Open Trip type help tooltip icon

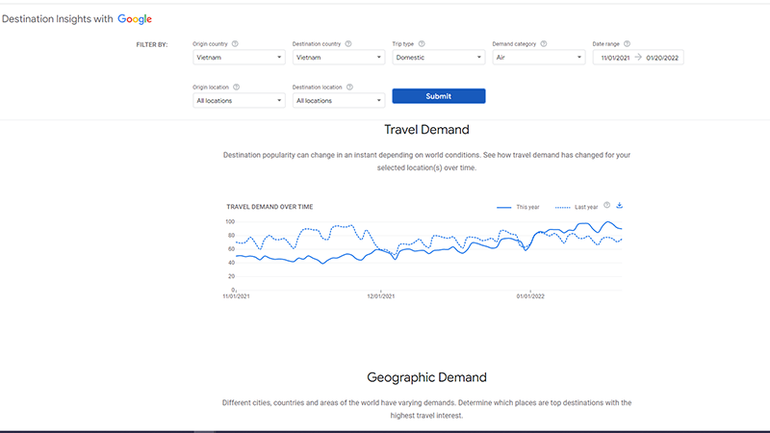point(422,44)
